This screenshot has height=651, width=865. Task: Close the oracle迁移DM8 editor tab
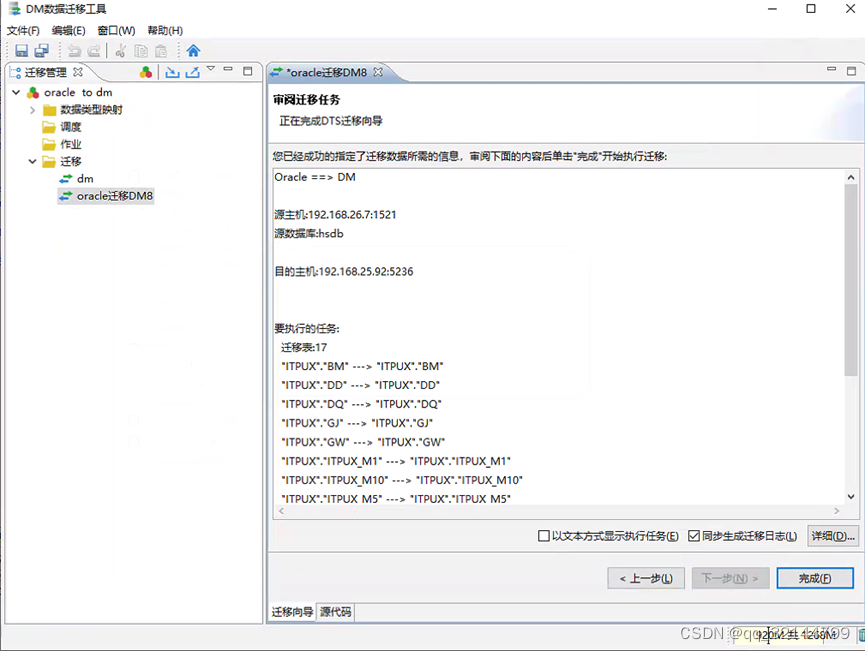378,72
